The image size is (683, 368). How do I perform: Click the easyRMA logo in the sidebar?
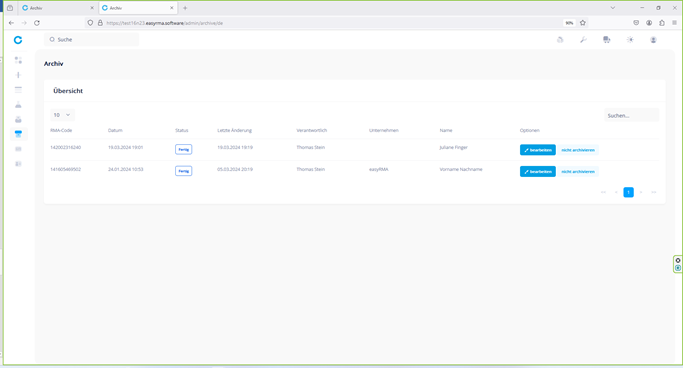click(x=18, y=40)
